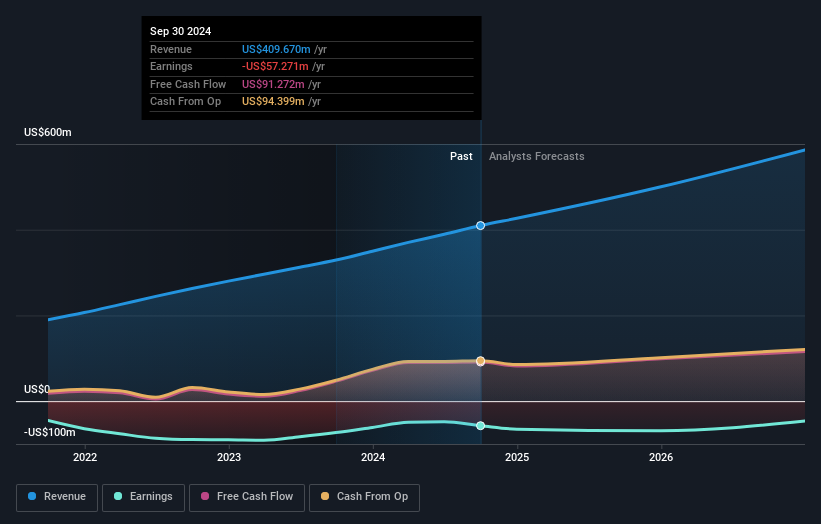
Task: Click the -US$100m axis label
Action: coord(50,432)
